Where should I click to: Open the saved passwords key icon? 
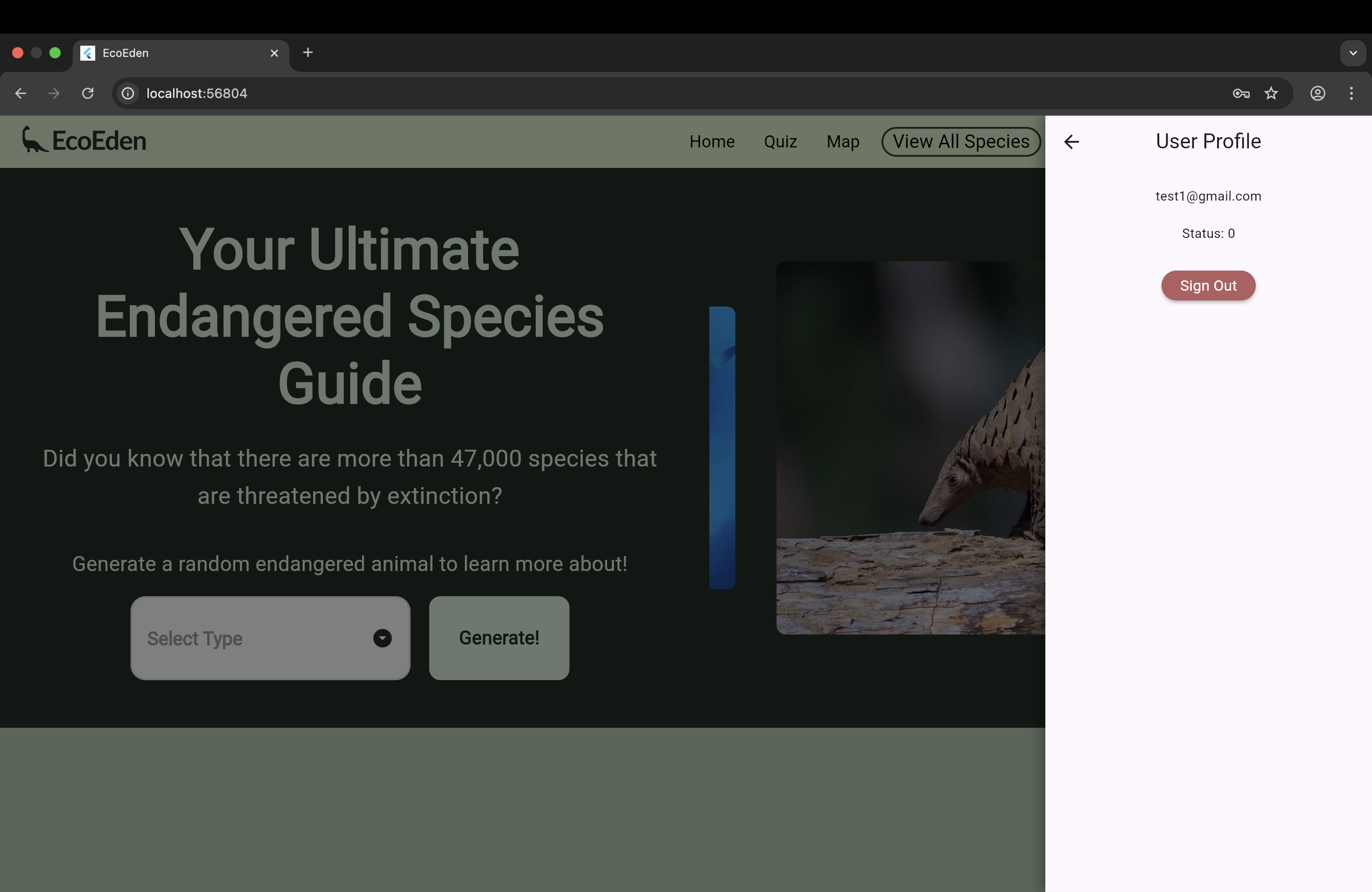coord(1240,93)
